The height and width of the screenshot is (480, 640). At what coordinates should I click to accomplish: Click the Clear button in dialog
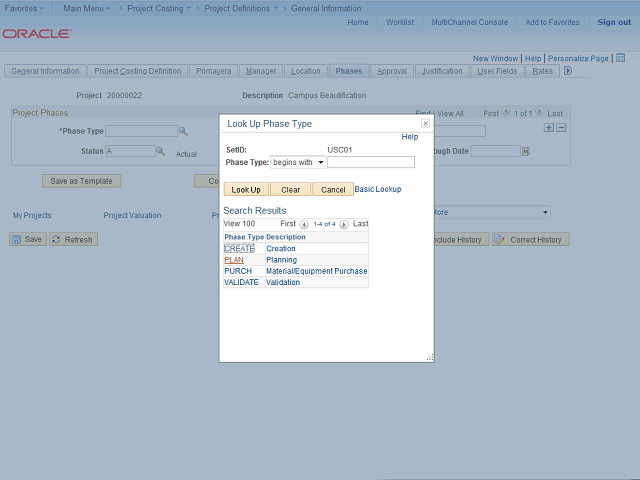pyautogui.click(x=291, y=189)
